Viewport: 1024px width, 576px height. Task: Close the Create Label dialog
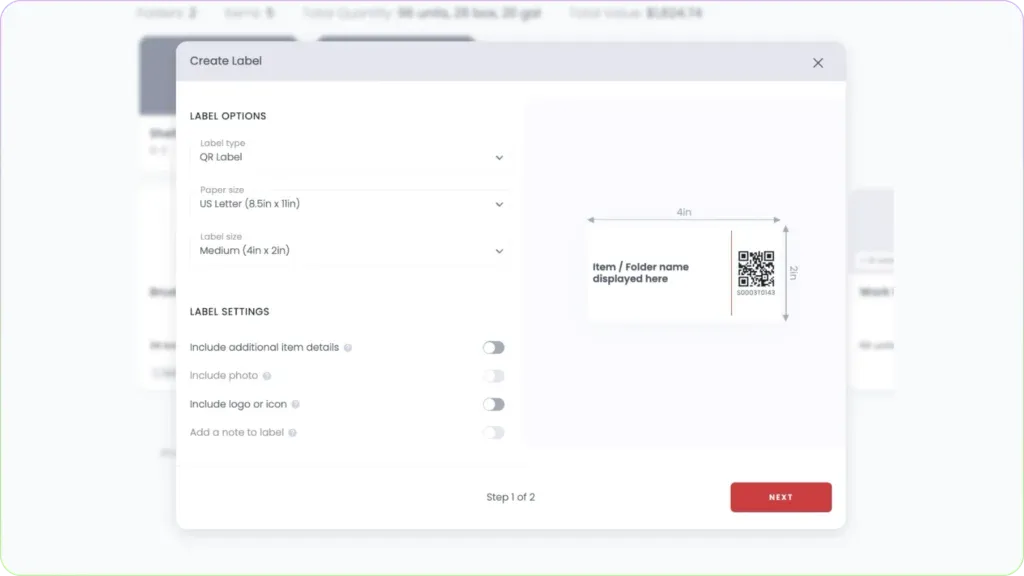coord(817,62)
